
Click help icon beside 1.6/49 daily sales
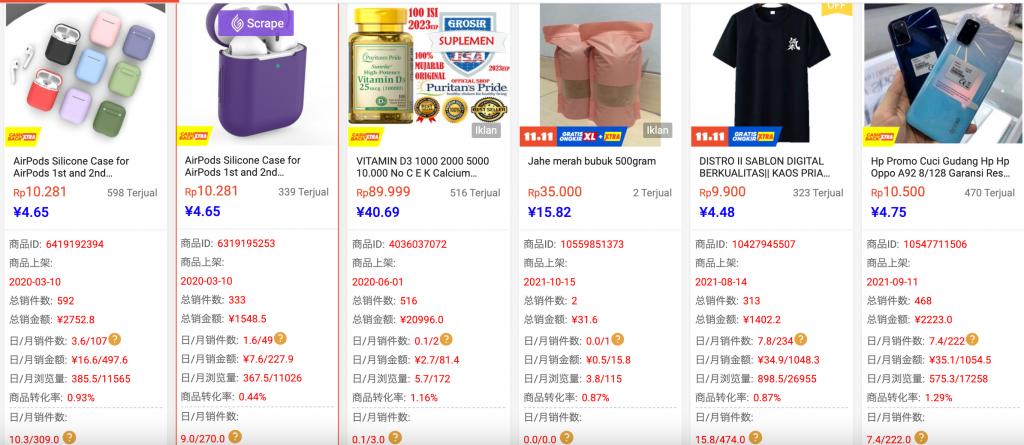pyautogui.click(x=280, y=338)
